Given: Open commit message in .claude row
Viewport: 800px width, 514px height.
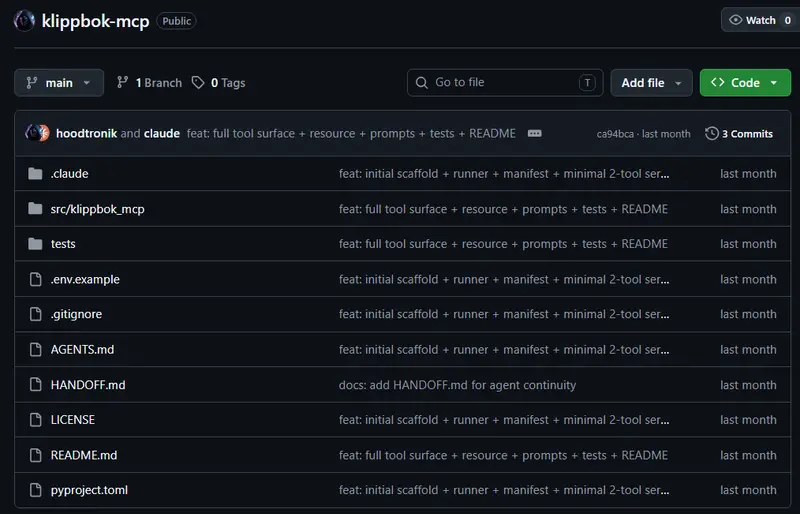Looking at the screenshot, I should (x=504, y=174).
